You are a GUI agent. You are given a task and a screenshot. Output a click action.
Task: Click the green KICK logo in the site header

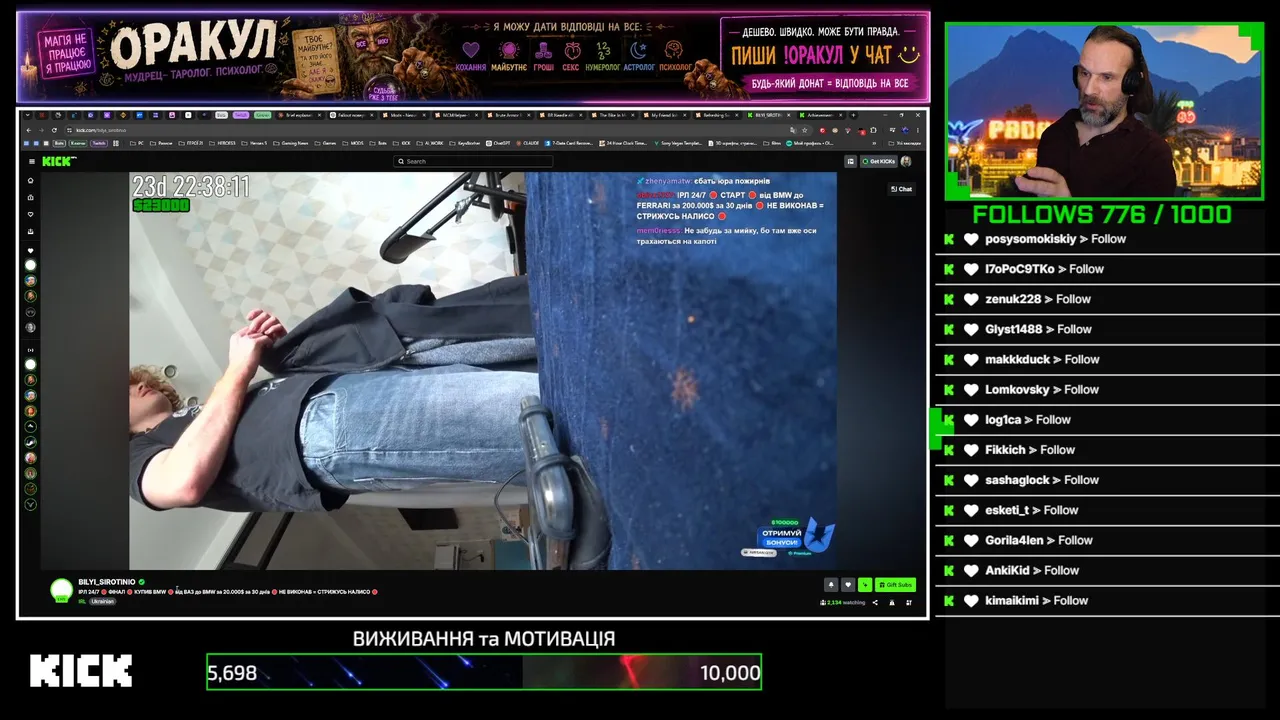click(59, 161)
